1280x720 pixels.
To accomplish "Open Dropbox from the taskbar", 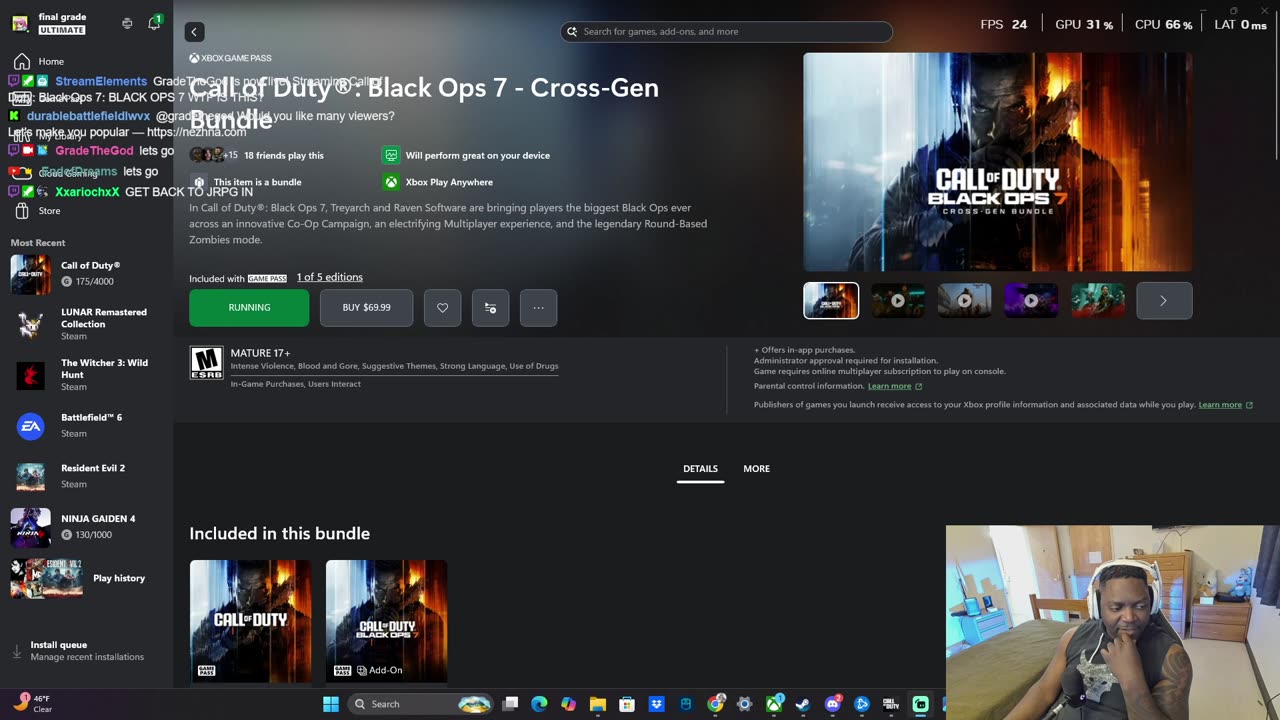I will 656,704.
